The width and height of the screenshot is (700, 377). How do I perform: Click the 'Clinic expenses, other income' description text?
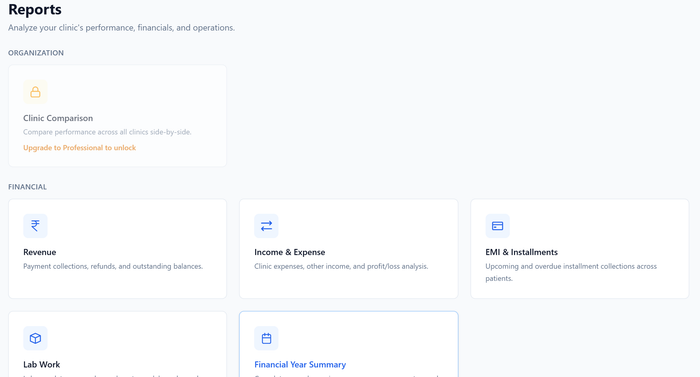(341, 266)
